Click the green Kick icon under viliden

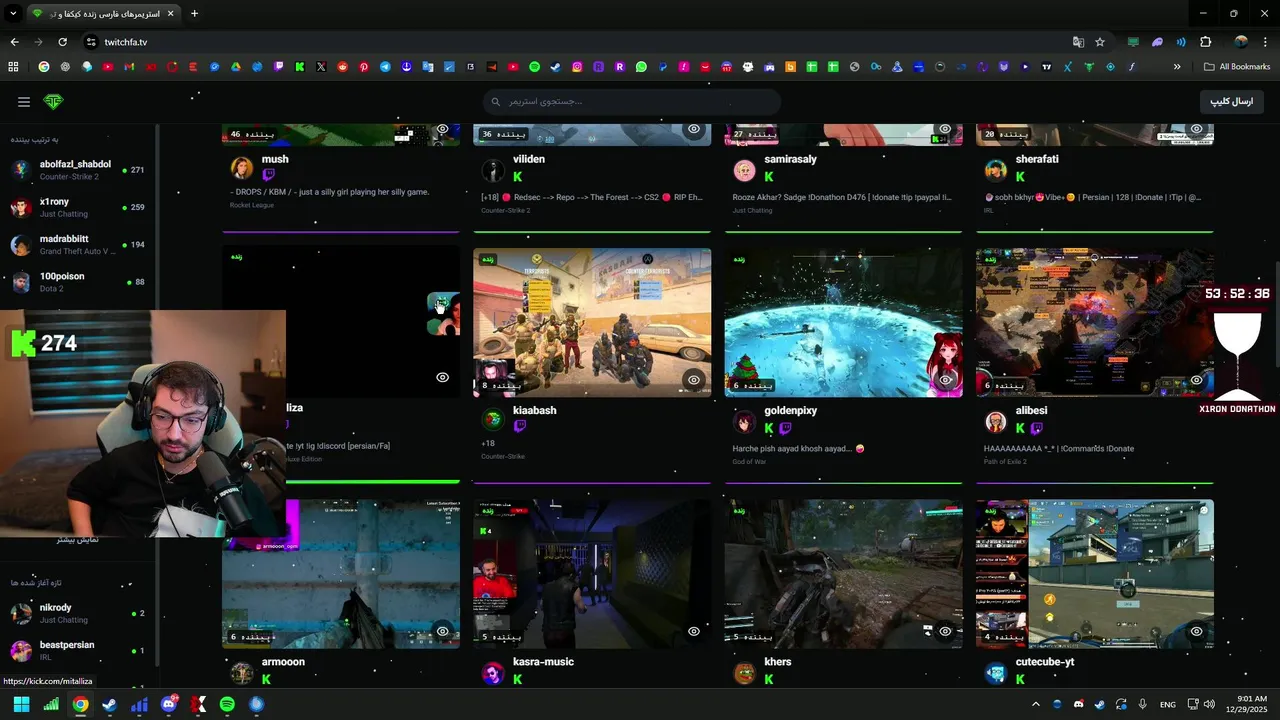tap(518, 176)
